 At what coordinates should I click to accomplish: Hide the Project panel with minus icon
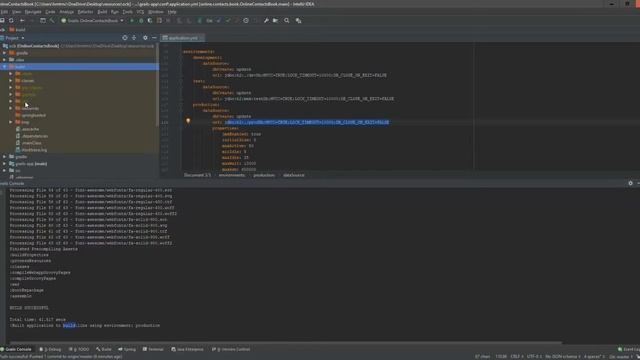(154, 38)
